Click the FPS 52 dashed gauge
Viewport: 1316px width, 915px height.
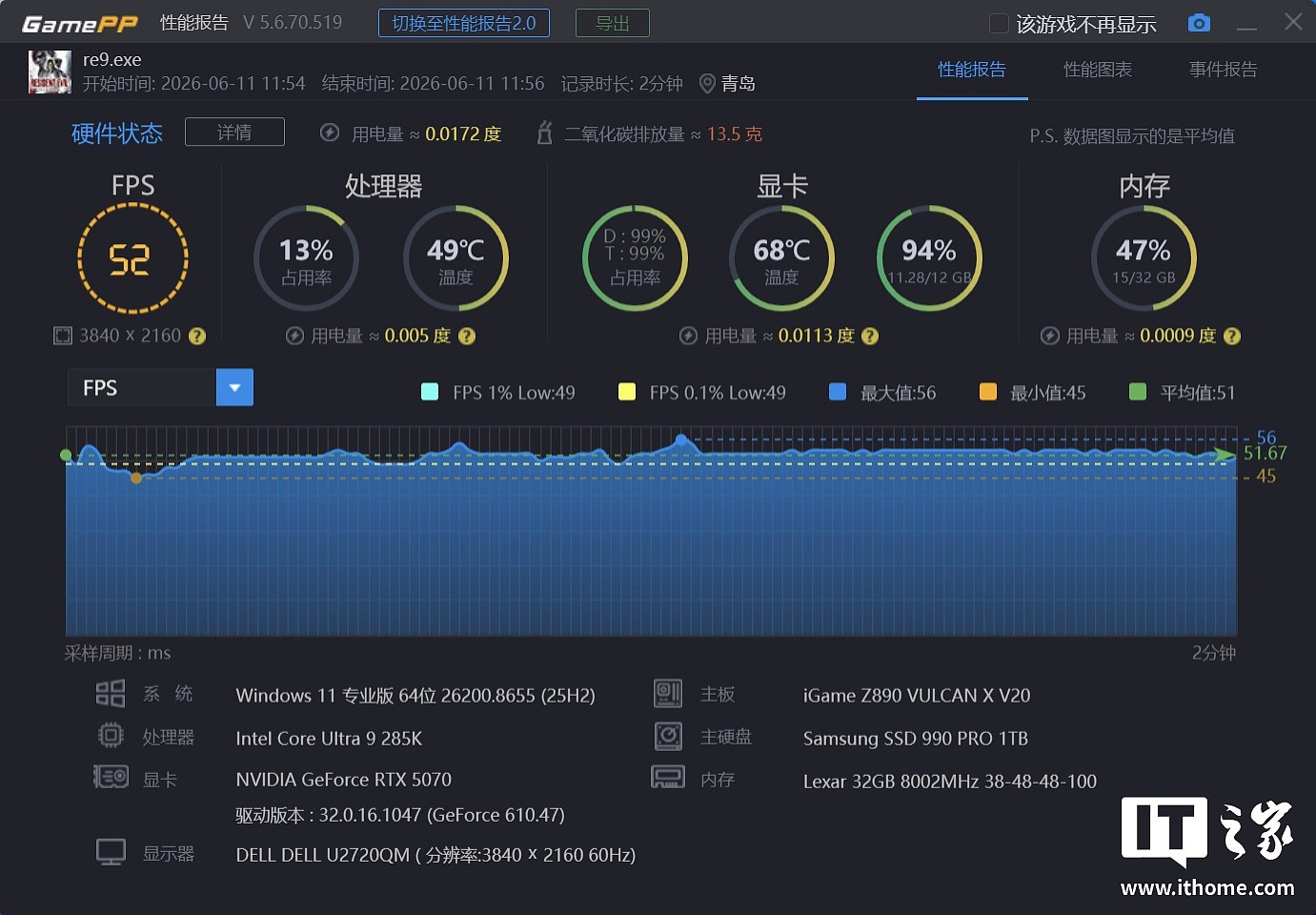[132, 259]
